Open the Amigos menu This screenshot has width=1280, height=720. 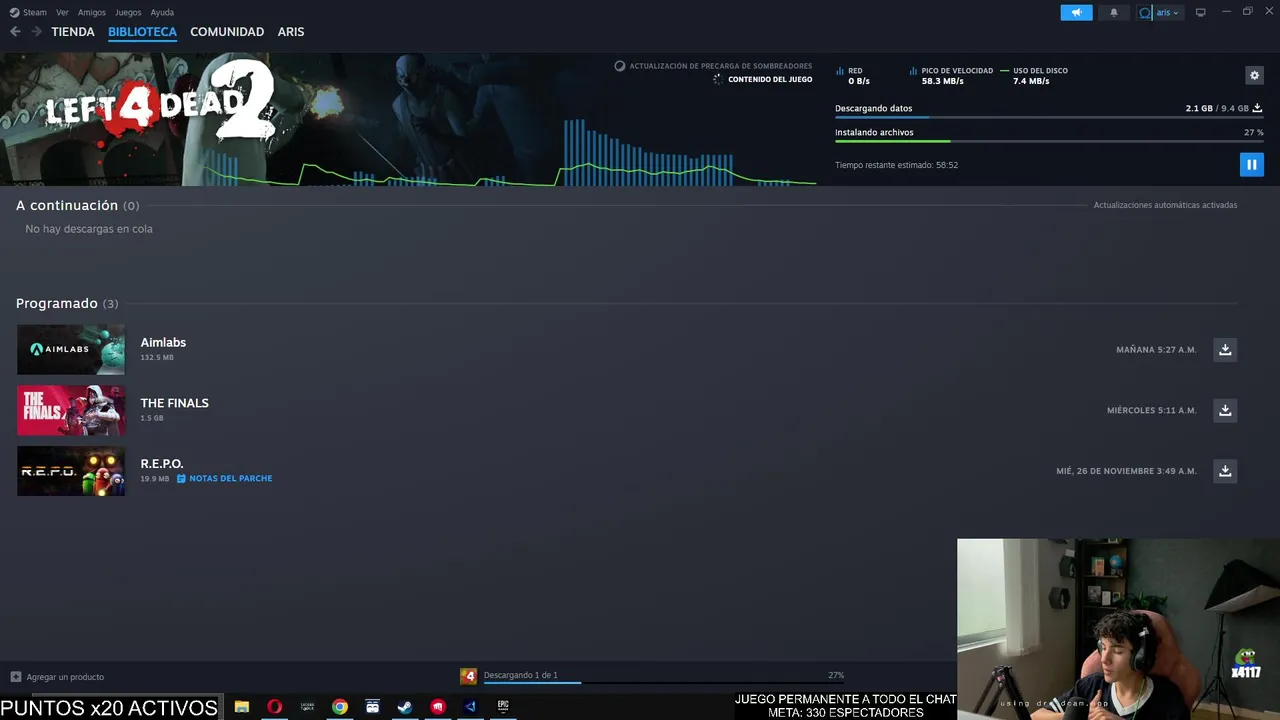click(92, 12)
